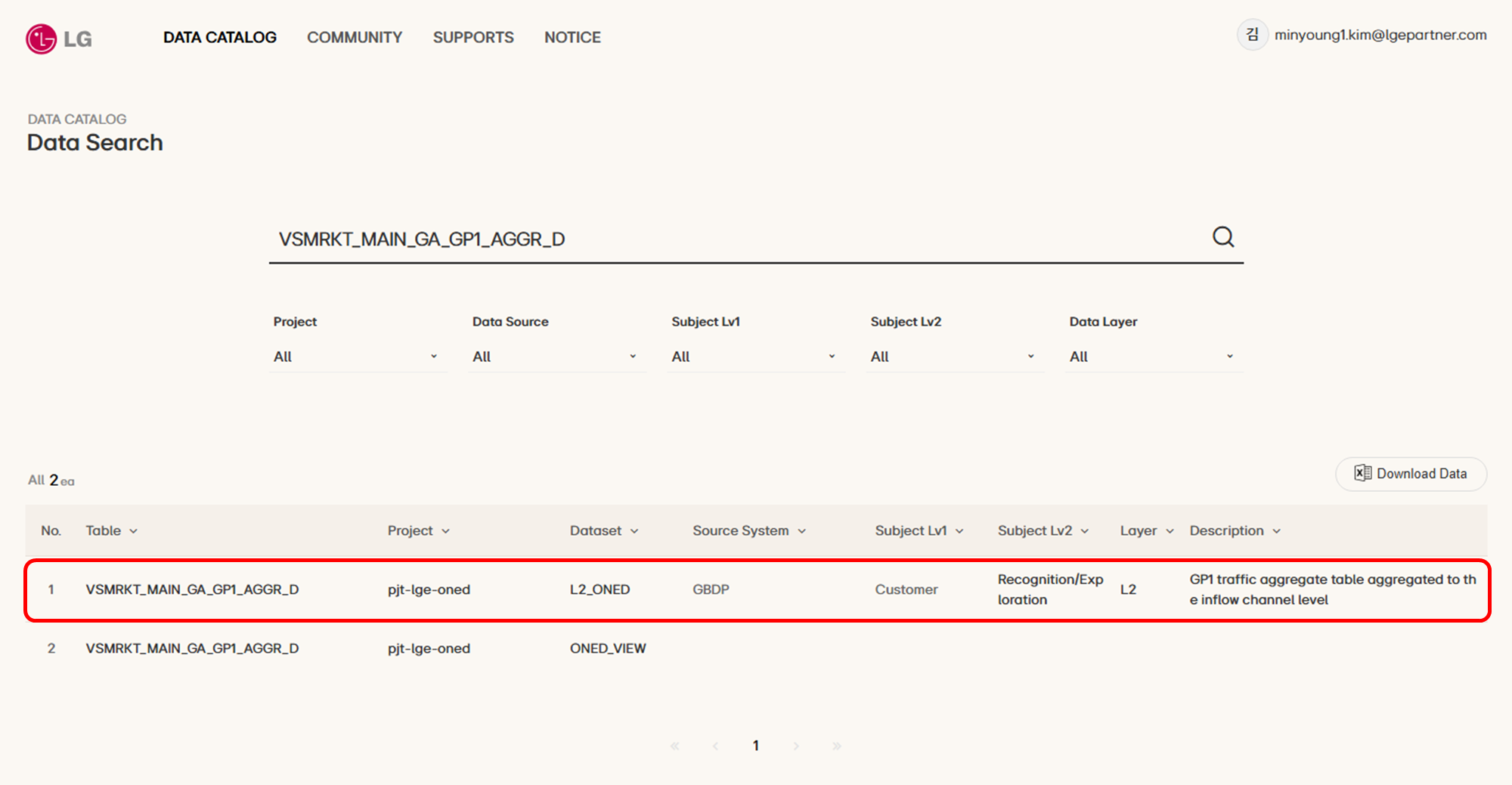This screenshot has width=1512, height=785.
Task: Open the Subject Lv1 filter dropdown
Action: click(x=753, y=357)
